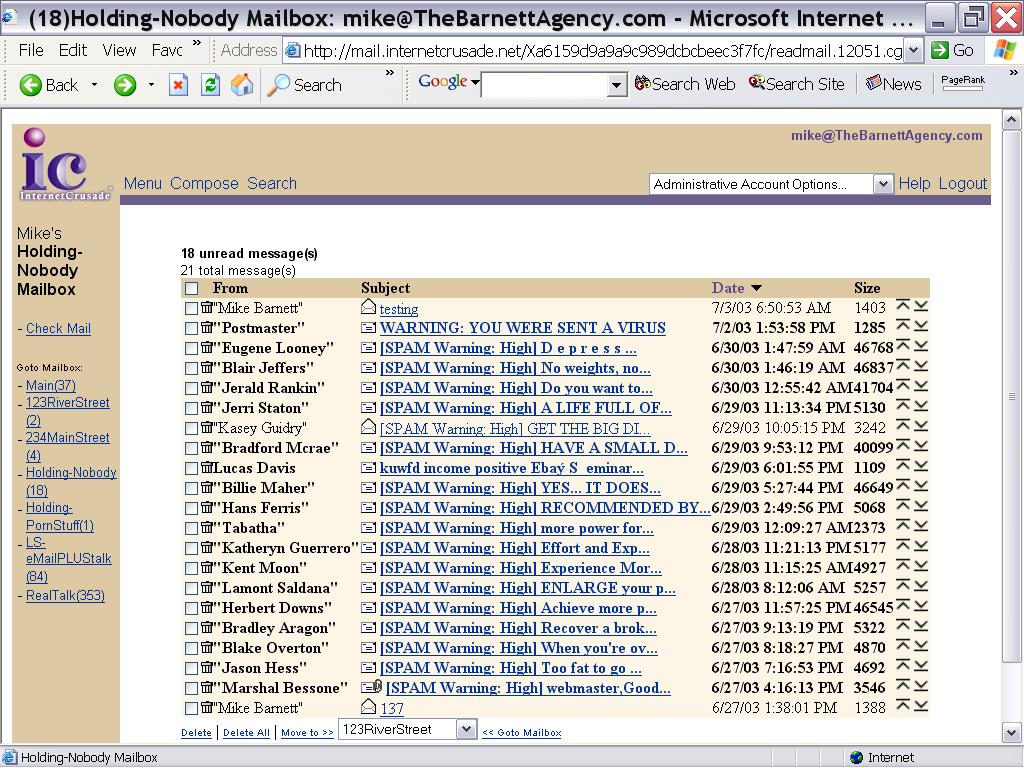Image resolution: width=1024 pixels, height=768 pixels.
Task: Click the Search magnifier toolbar button
Action: [304, 85]
